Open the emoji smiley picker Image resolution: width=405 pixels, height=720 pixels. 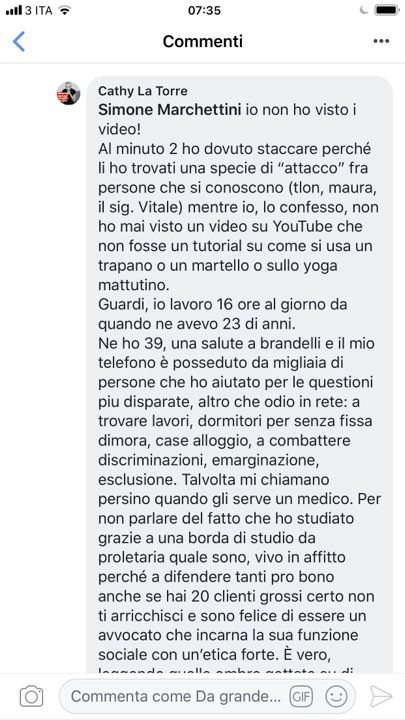pyautogui.click(x=336, y=697)
